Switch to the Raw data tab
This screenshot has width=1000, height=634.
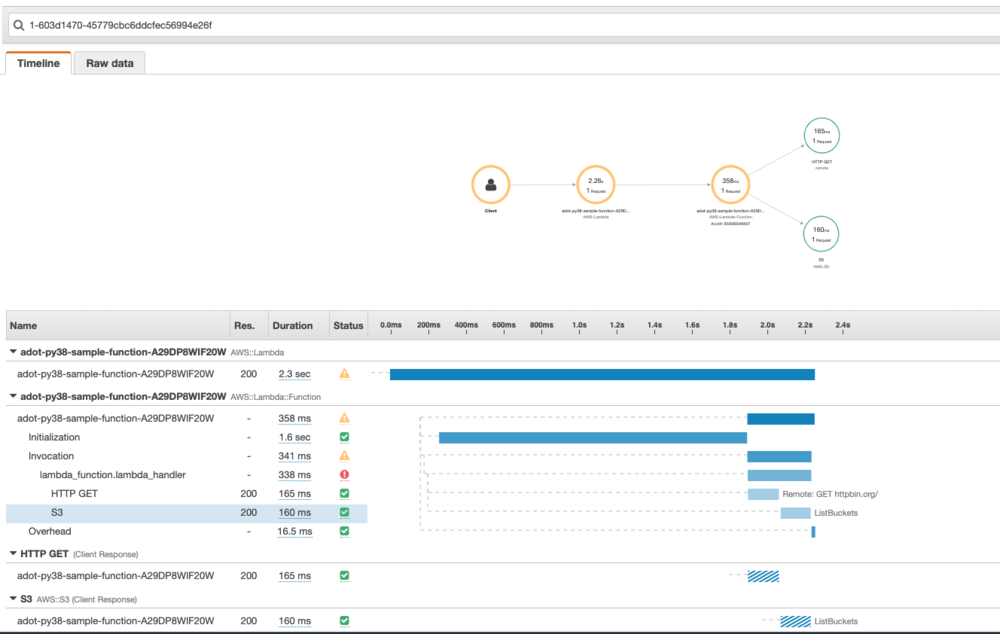click(109, 62)
